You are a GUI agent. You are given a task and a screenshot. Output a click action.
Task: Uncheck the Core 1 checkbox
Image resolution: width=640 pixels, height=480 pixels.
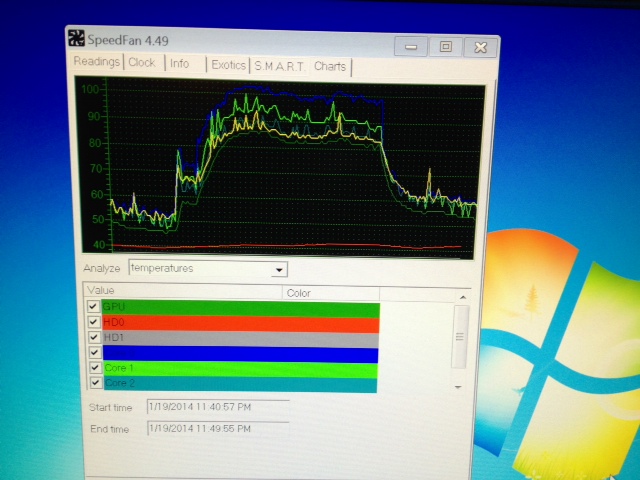point(95,367)
